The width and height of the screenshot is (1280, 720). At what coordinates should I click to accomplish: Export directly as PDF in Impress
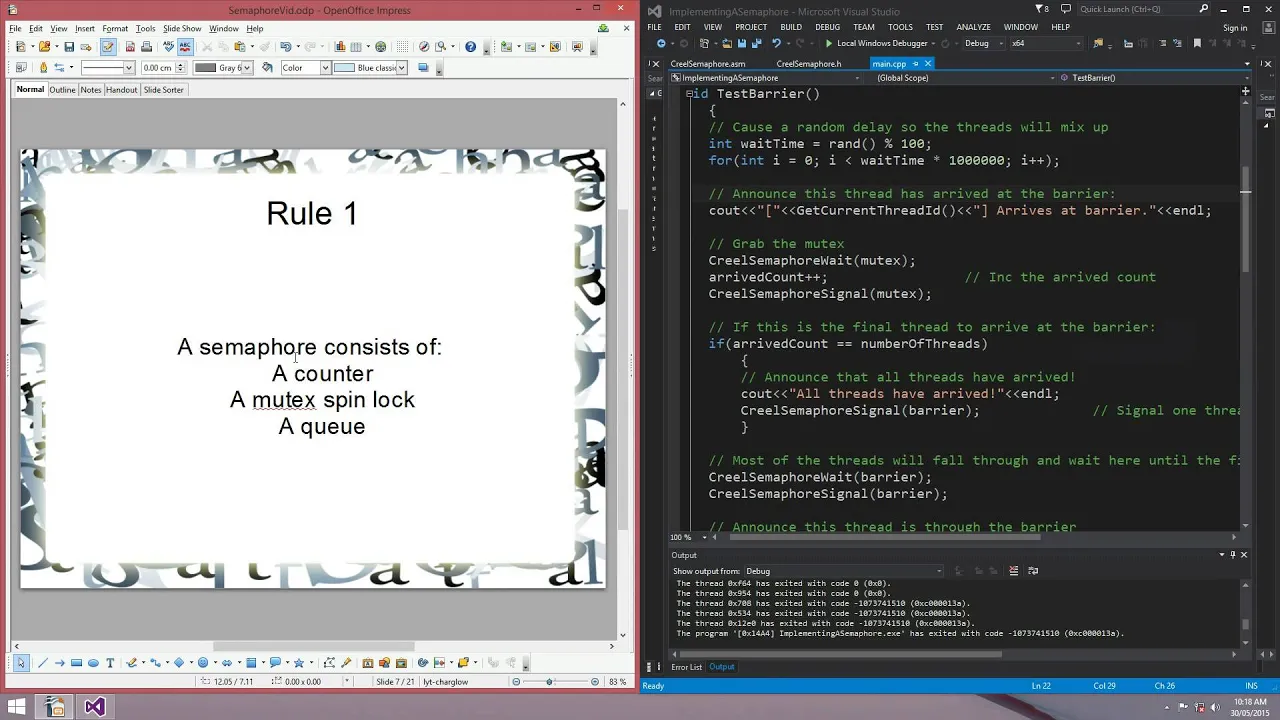click(x=130, y=46)
